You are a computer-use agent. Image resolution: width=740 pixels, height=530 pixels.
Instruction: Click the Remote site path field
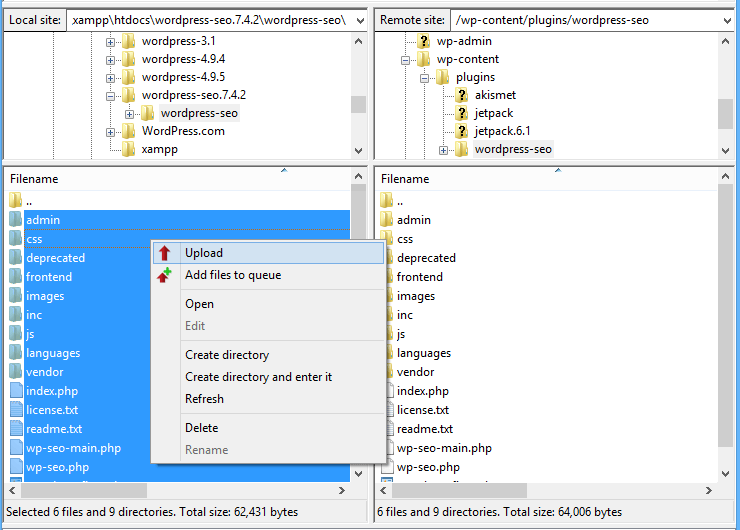pyautogui.click(x=586, y=20)
